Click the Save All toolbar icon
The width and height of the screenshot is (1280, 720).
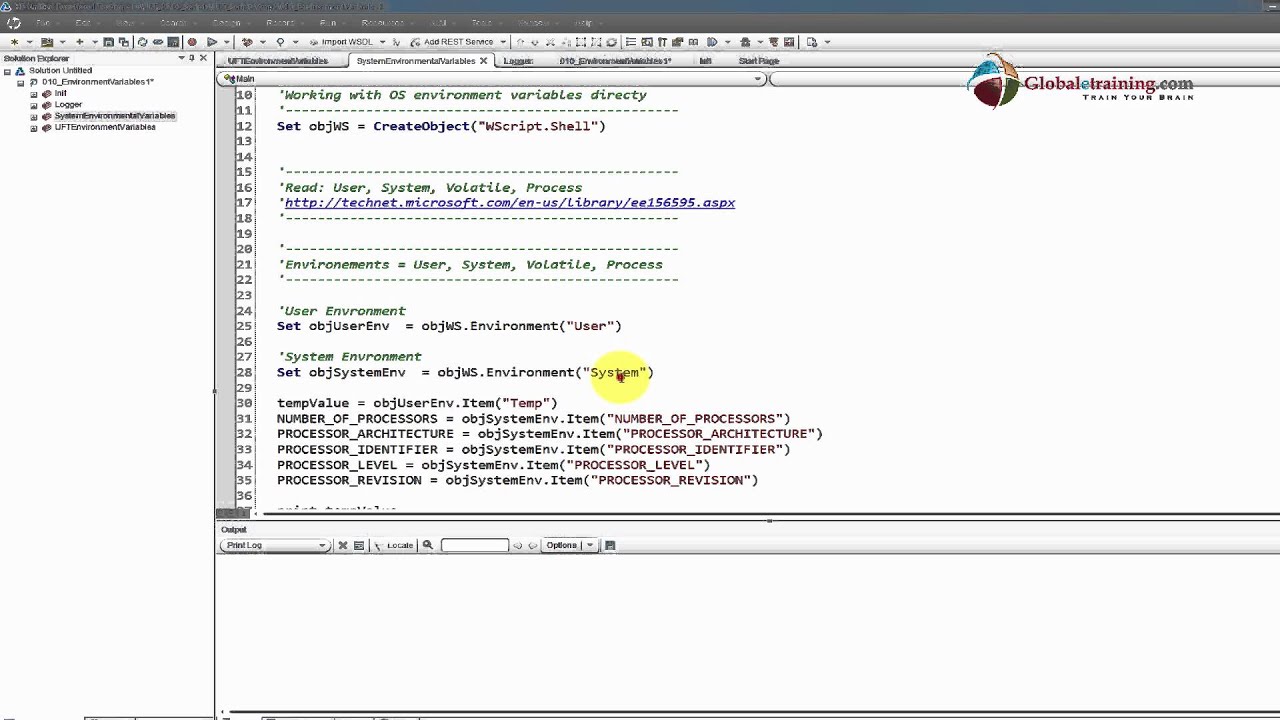pyautogui.click(x=123, y=42)
